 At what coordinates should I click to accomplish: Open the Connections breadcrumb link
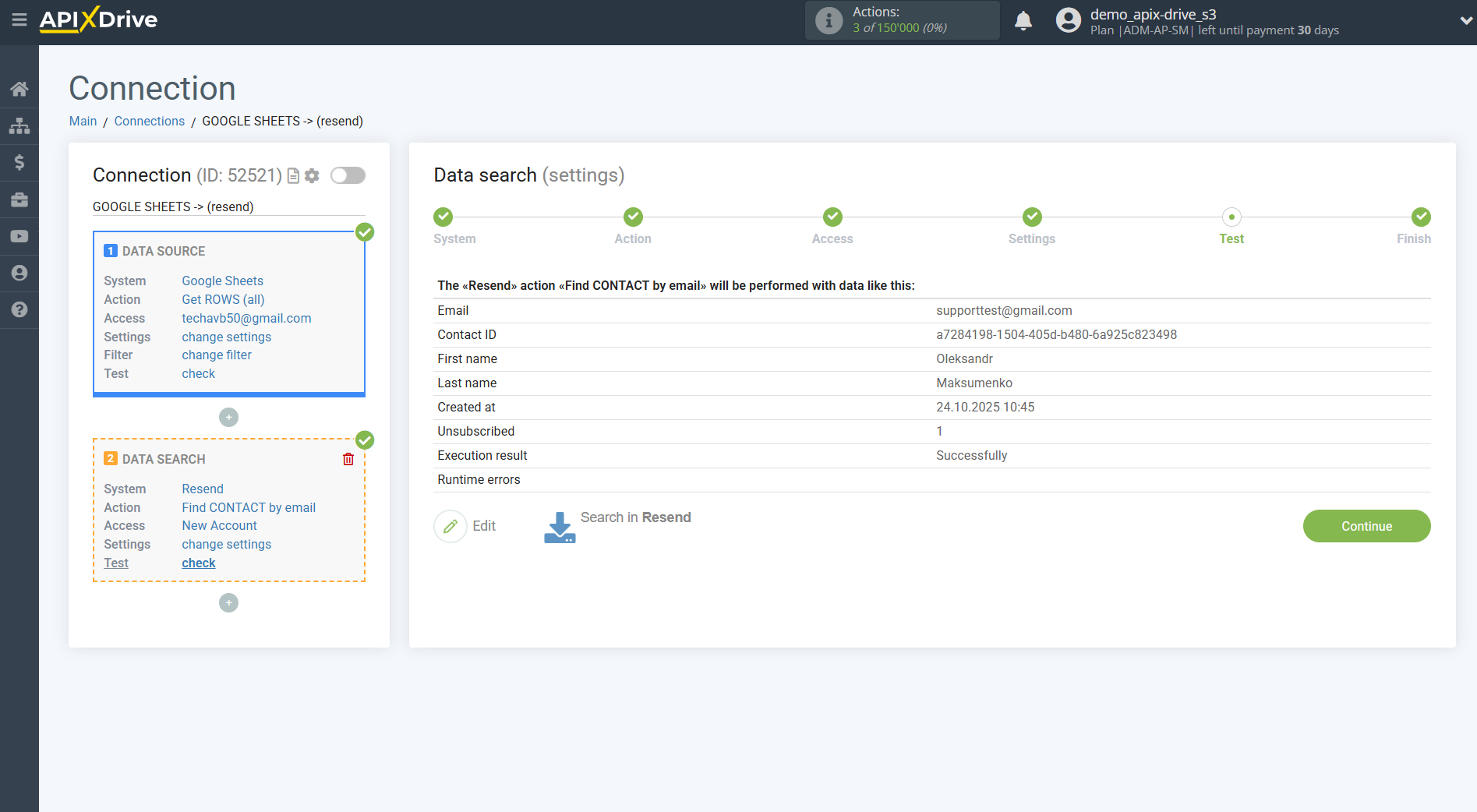[x=150, y=121]
